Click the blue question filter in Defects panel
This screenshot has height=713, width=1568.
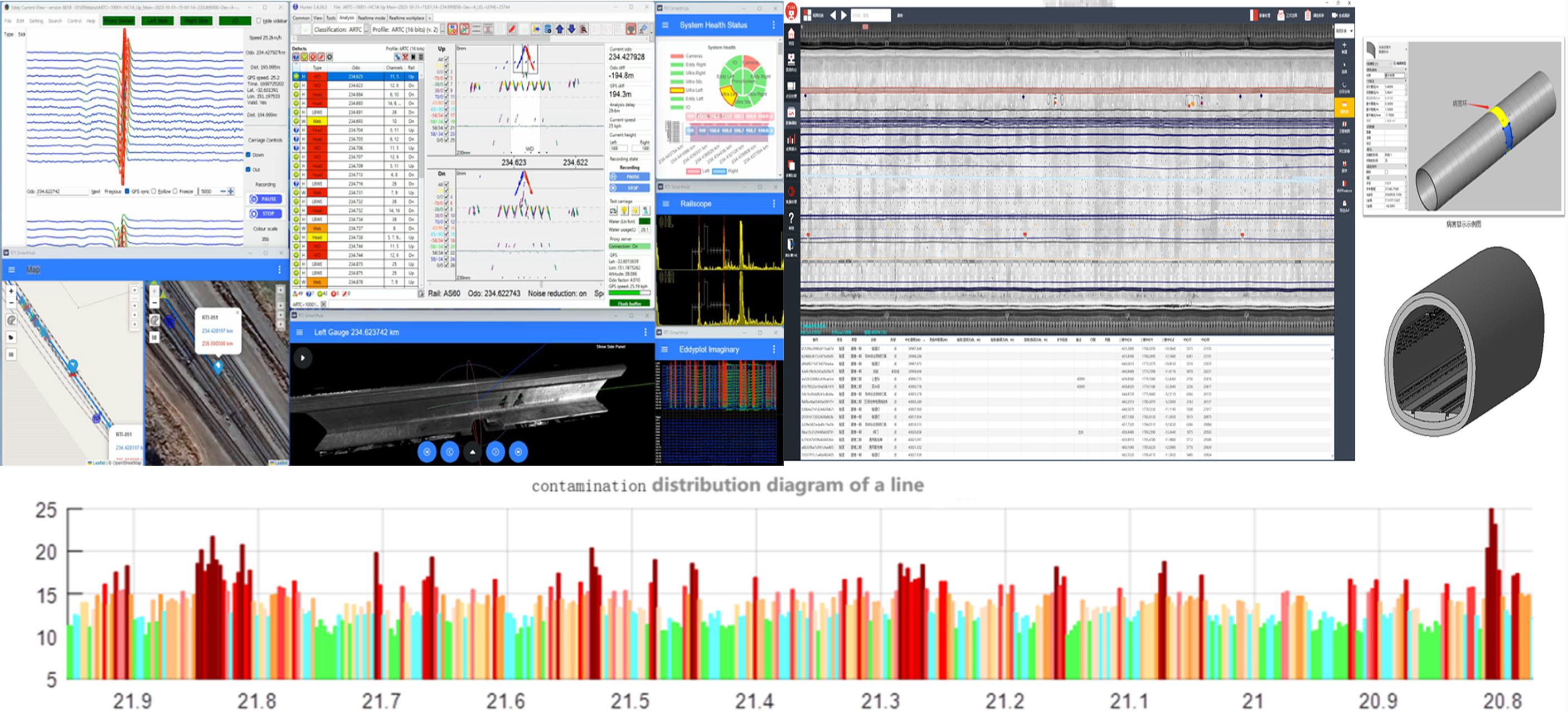pos(296,57)
